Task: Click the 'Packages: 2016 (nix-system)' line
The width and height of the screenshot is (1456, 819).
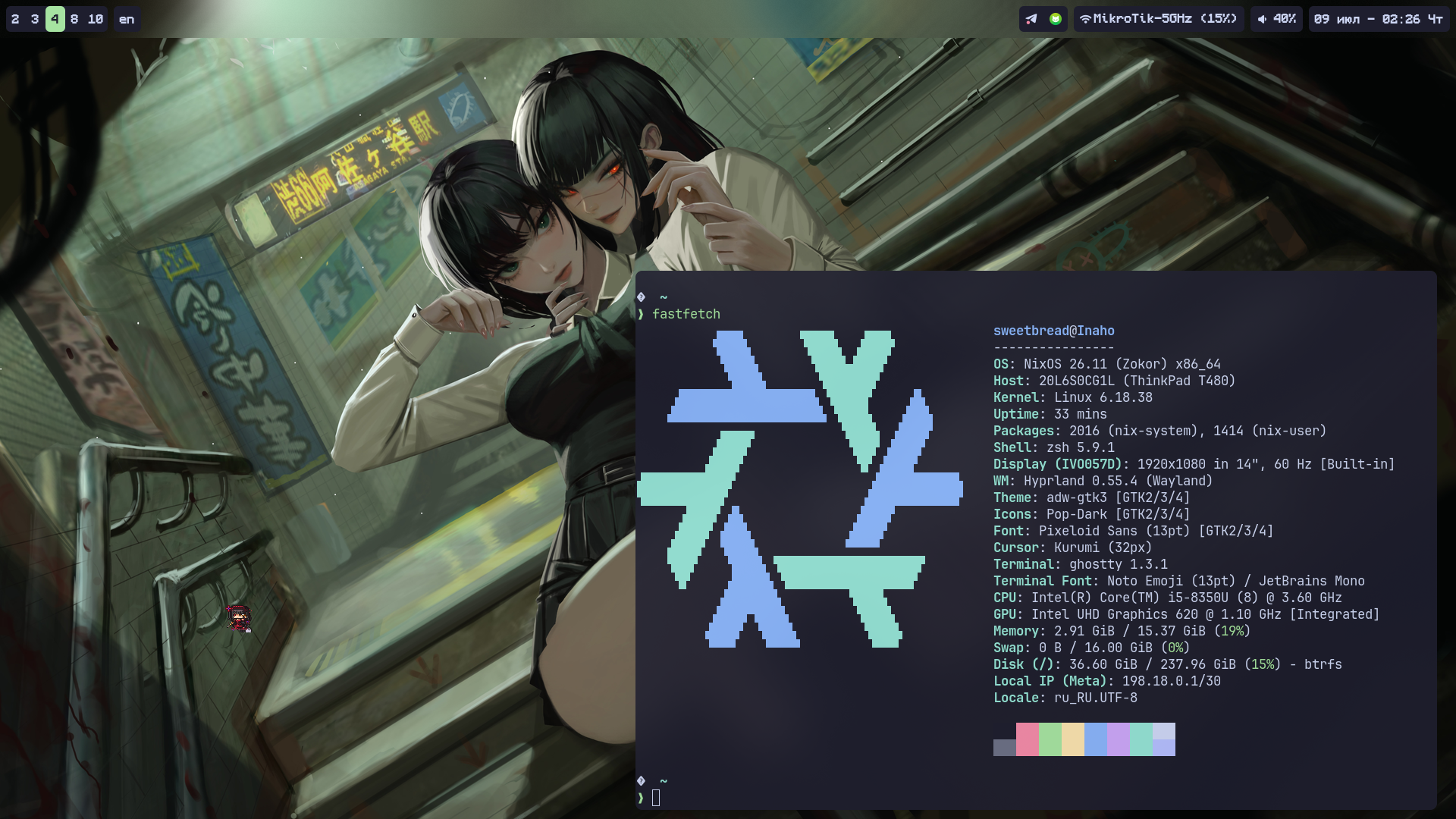Action: [x=1160, y=431]
